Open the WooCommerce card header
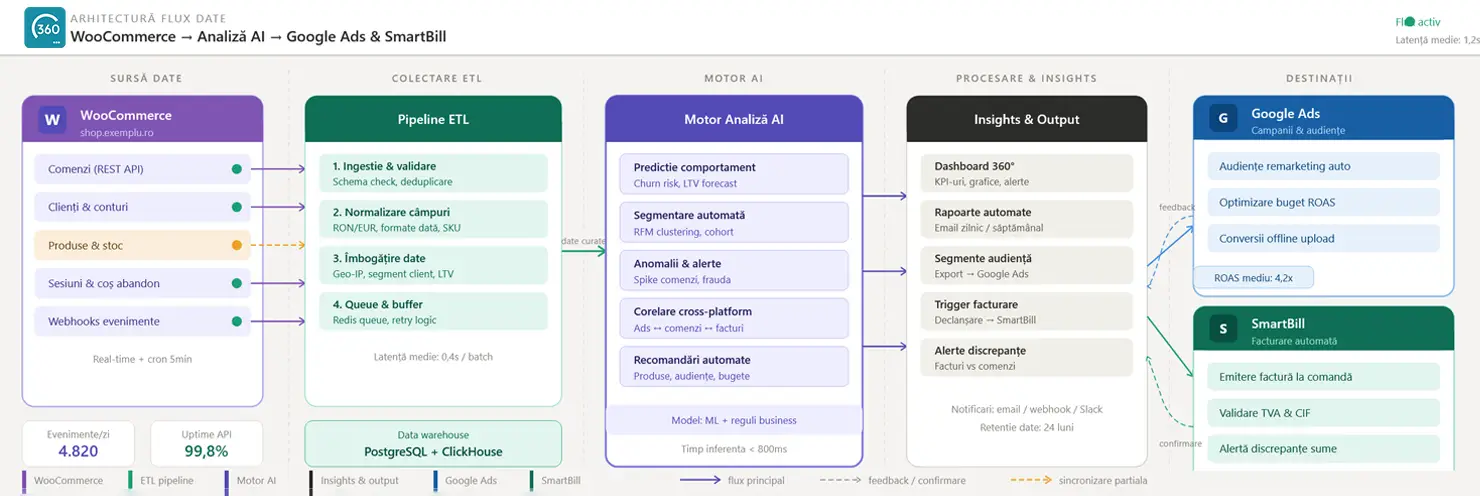 point(142,119)
